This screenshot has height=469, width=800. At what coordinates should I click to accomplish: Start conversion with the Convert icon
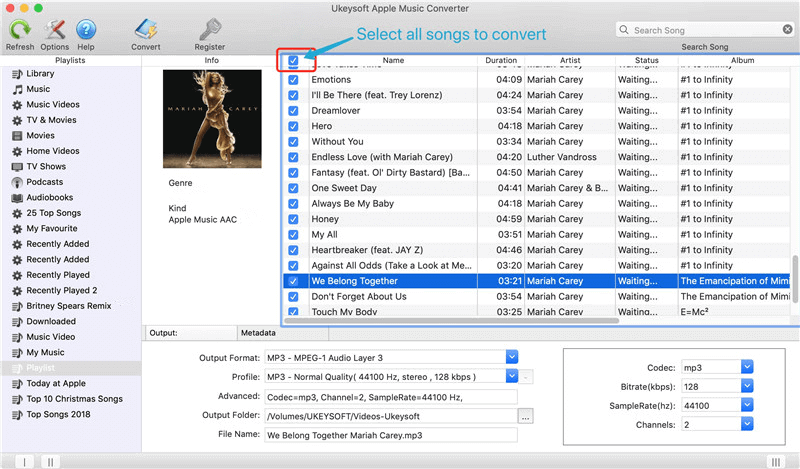click(146, 30)
